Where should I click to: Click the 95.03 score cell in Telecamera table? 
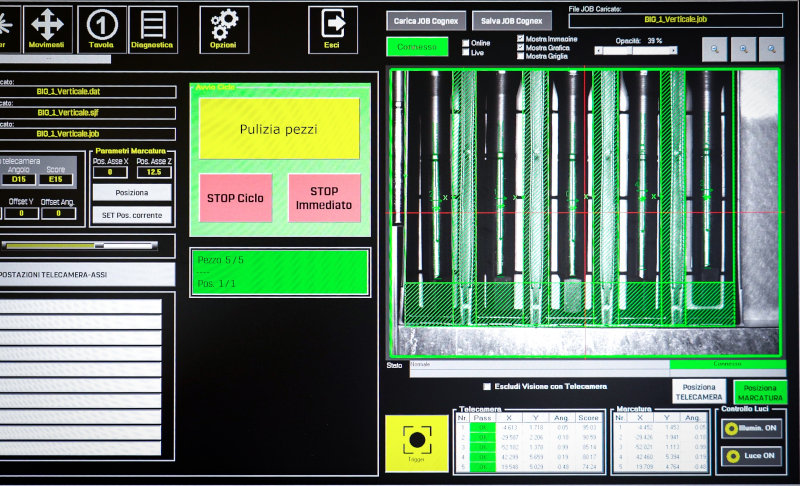[589, 428]
